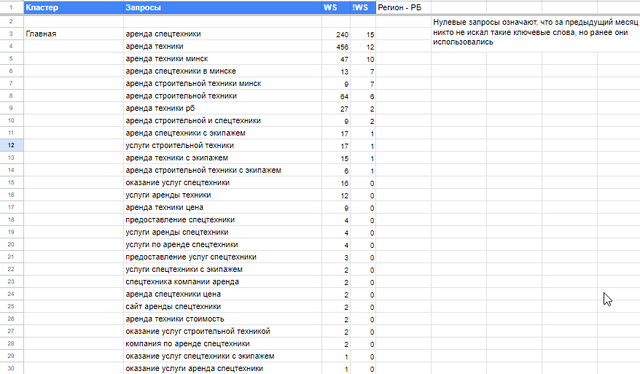Select the cell 'аренда строительной техники минск'
The height and width of the screenshot is (374, 640).
222,83
